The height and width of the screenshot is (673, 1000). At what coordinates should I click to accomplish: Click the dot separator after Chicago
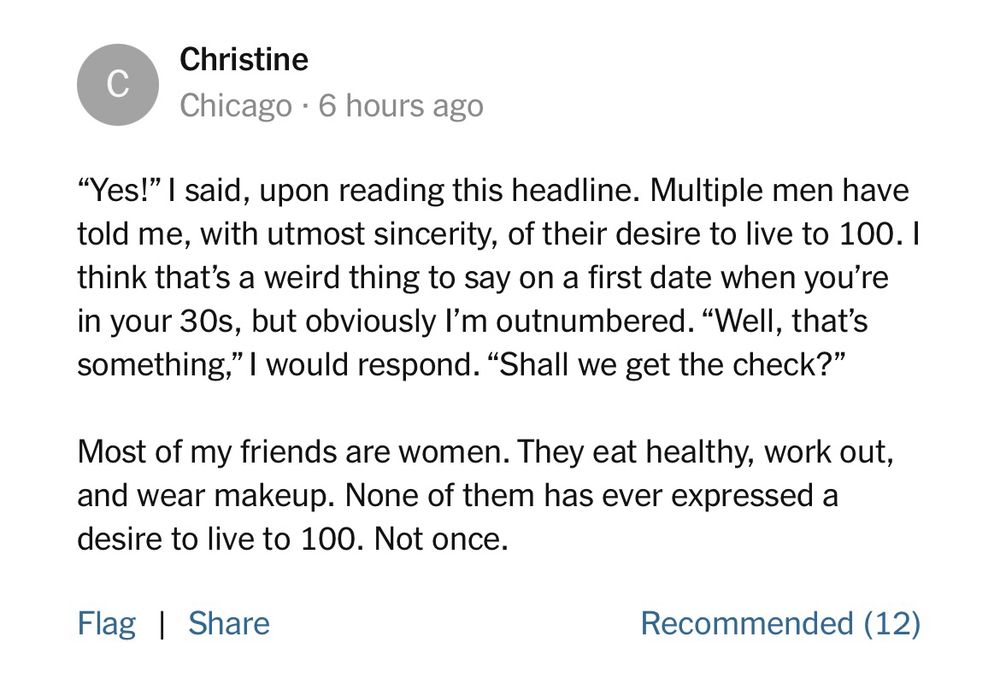click(x=305, y=106)
